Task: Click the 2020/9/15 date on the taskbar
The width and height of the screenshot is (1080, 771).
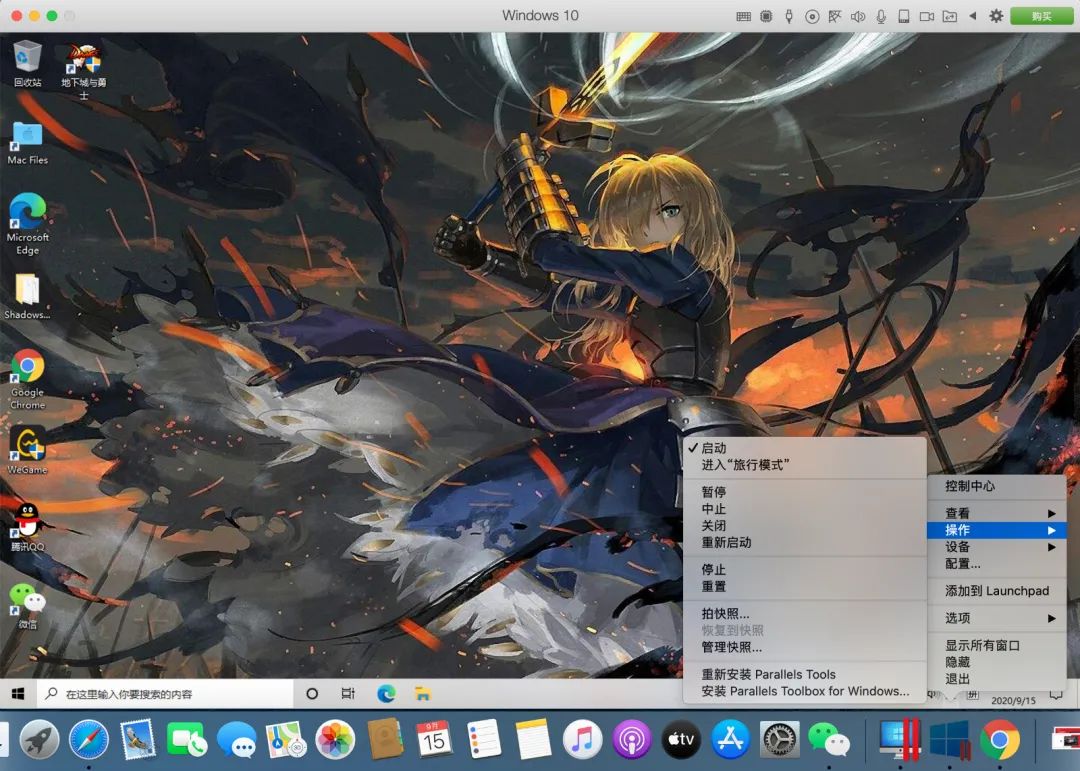Action: [1013, 700]
